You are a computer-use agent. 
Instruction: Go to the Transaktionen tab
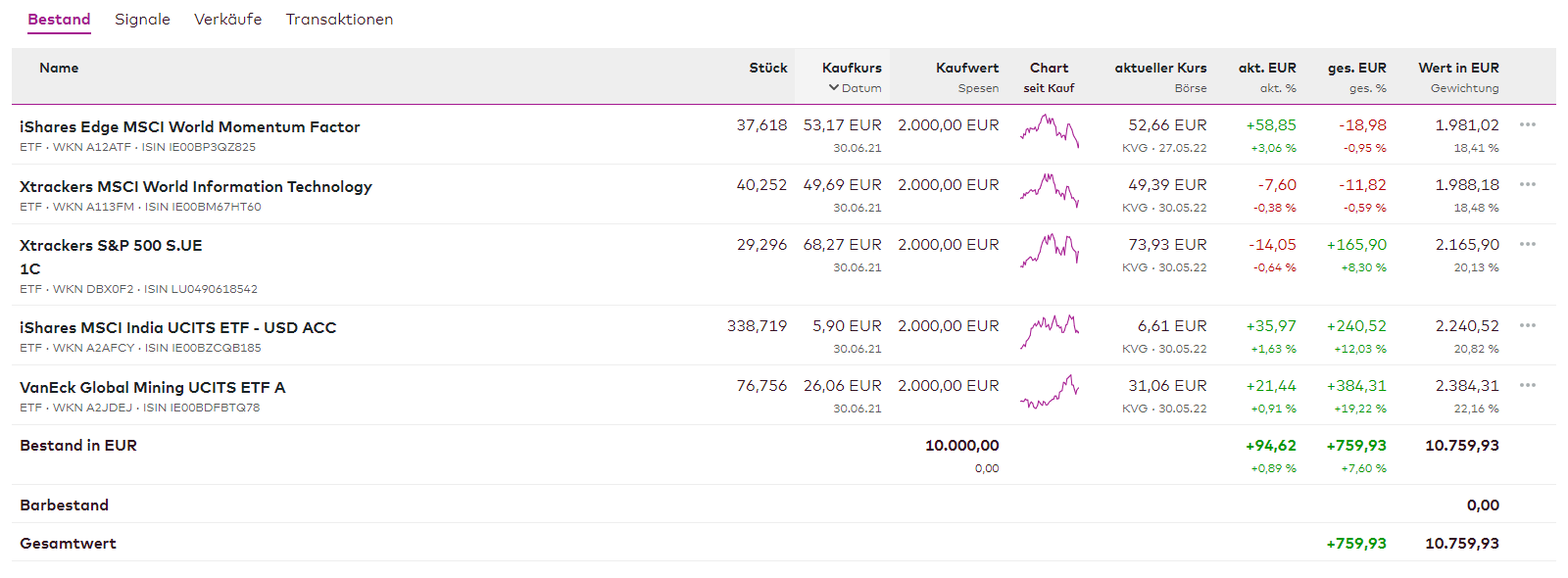[339, 20]
